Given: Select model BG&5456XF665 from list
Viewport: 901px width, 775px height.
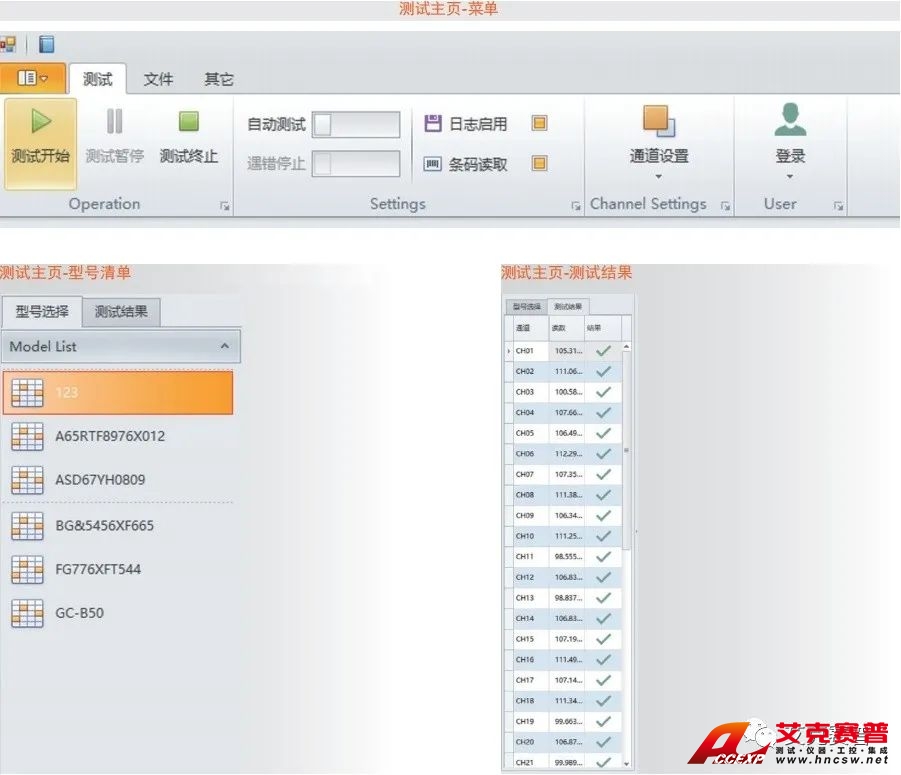Looking at the screenshot, I should (104, 525).
